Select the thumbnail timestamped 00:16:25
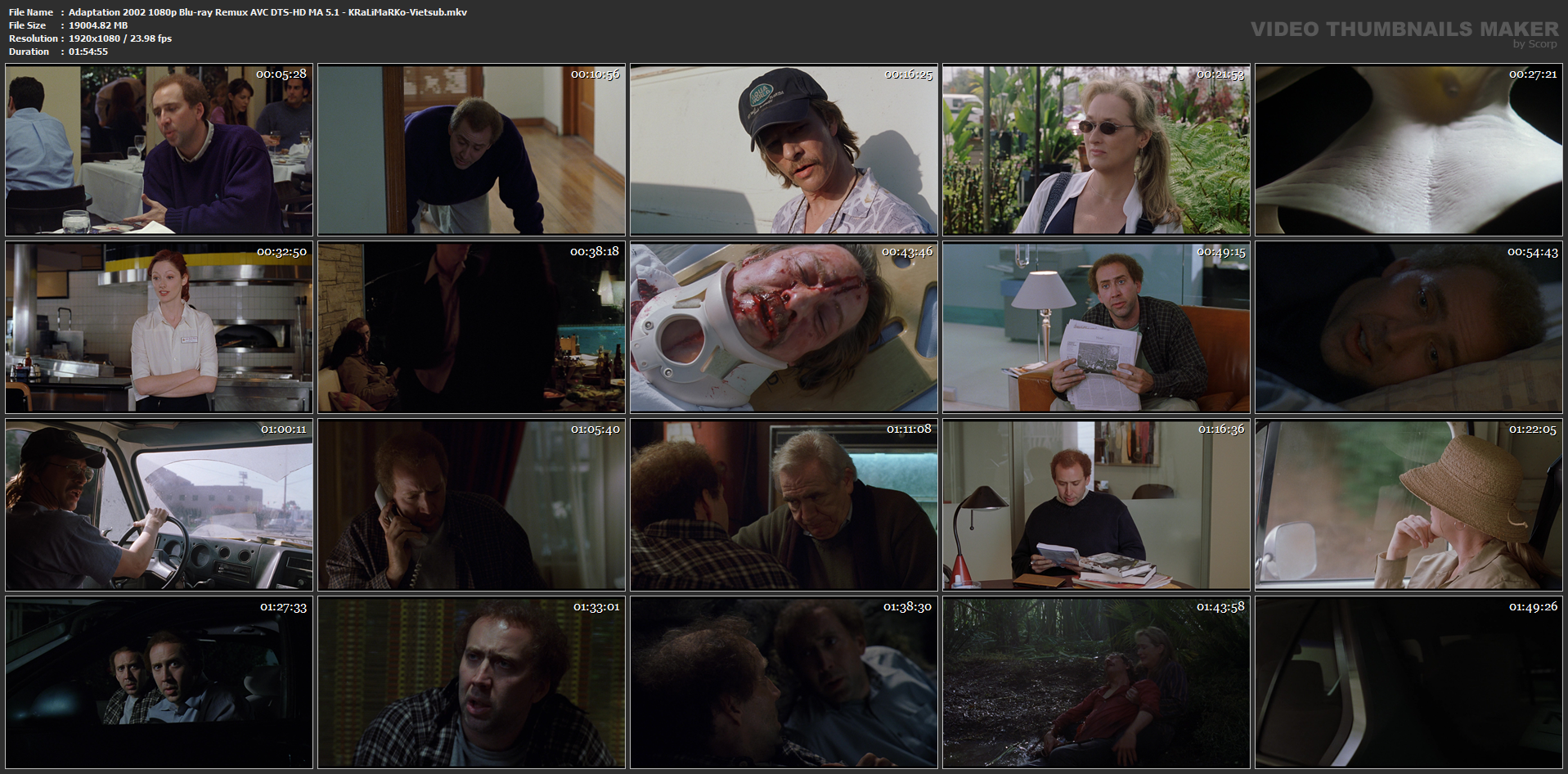 pos(784,150)
